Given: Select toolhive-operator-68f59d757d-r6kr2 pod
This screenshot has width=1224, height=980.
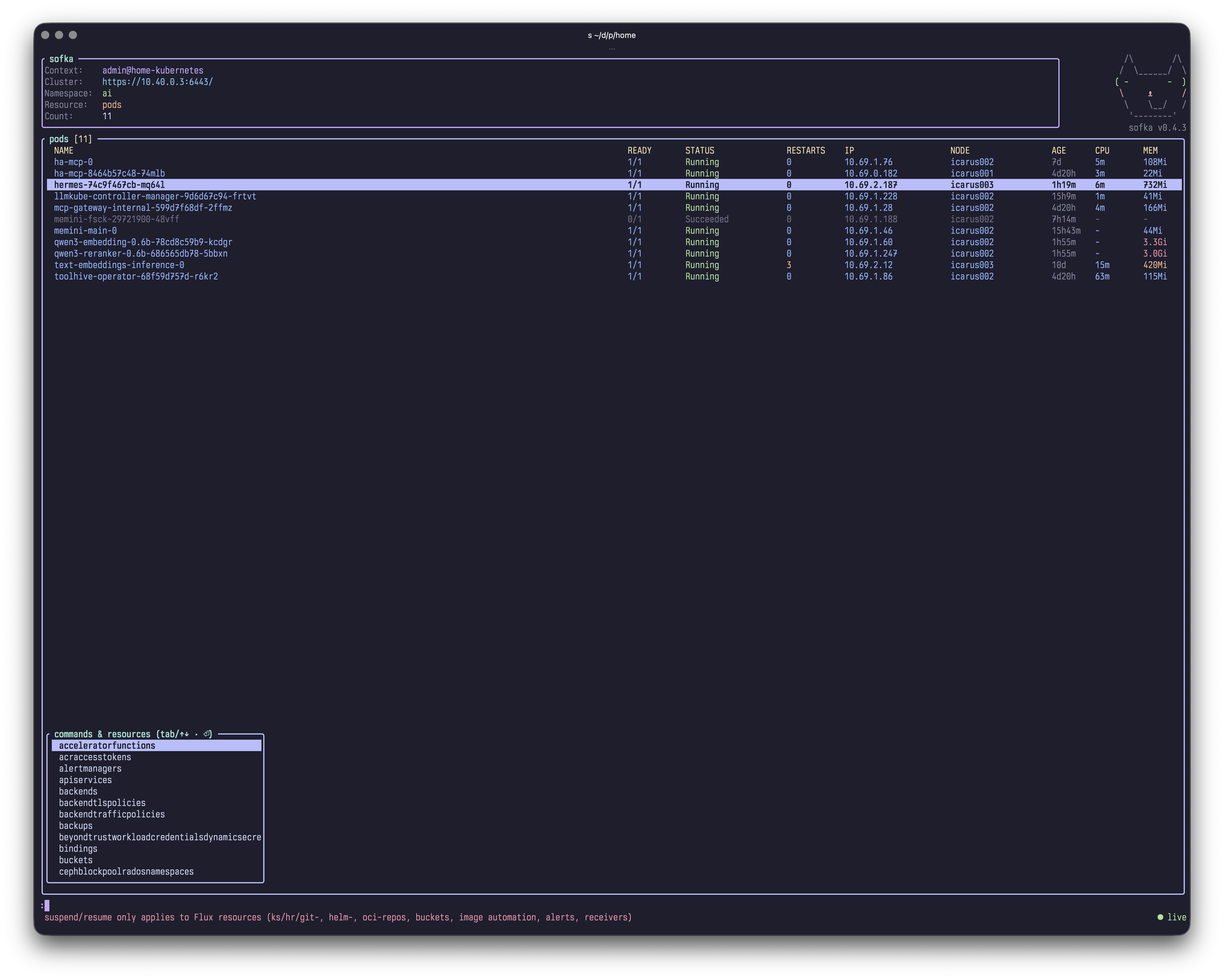Looking at the screenshot, I should [x=614, y=276].
